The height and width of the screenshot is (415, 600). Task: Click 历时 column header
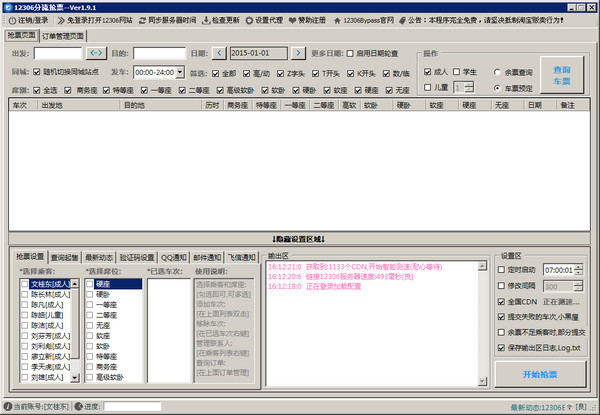(x=212, y=105)
